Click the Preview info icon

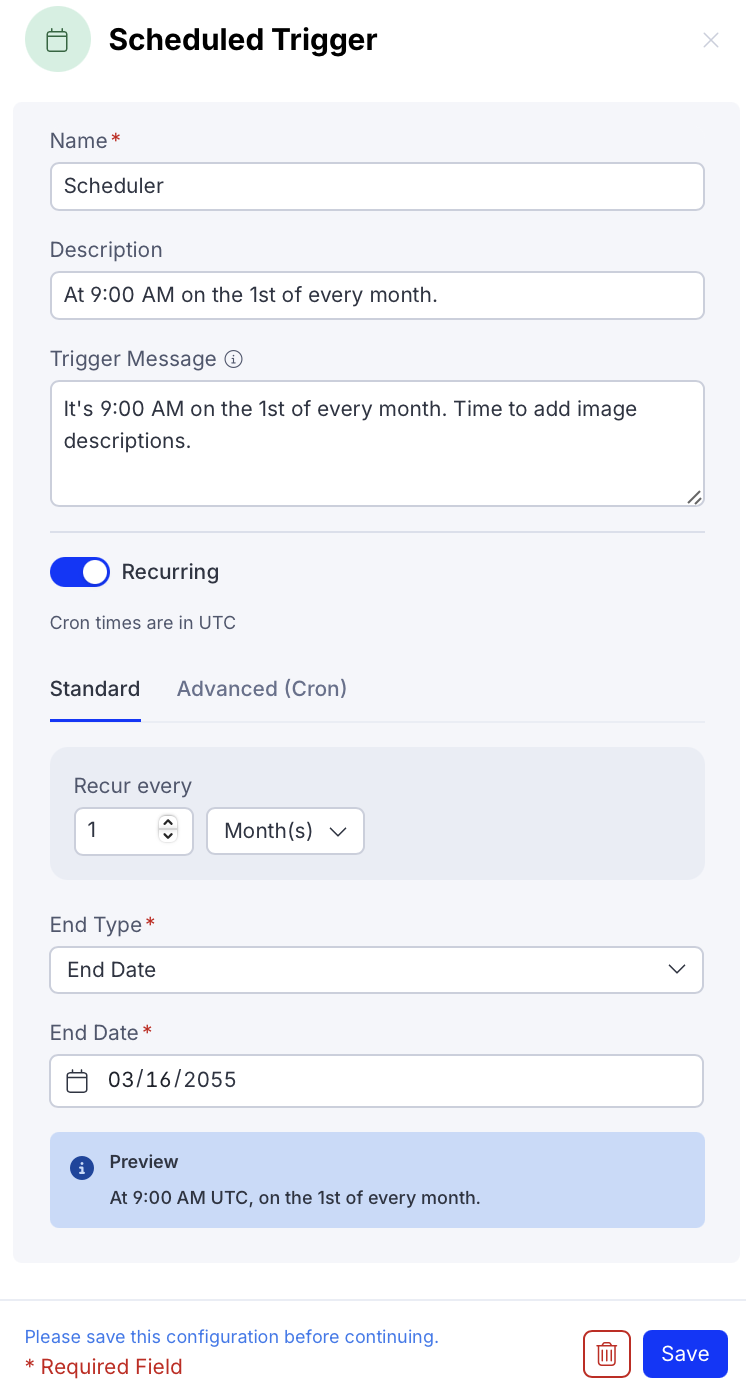pyautogui.click(x=82, y=1167)
